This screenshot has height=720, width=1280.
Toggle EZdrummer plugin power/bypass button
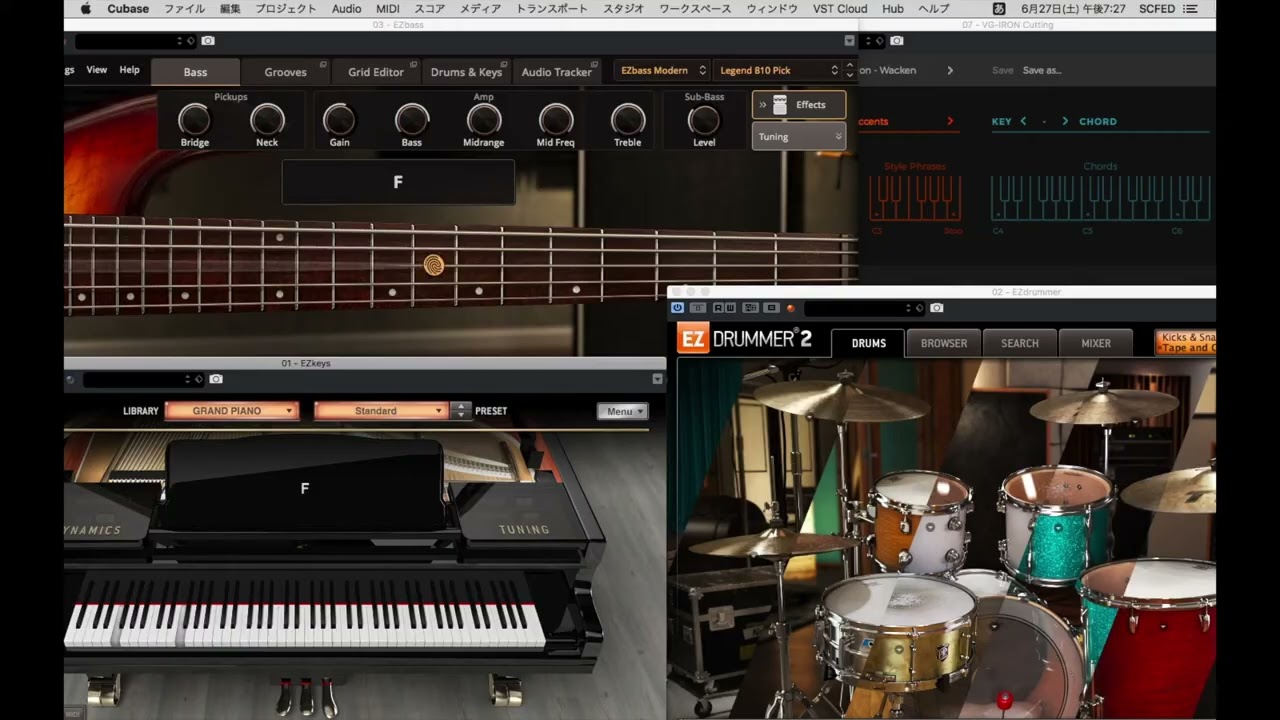click(x=678, y=308)
